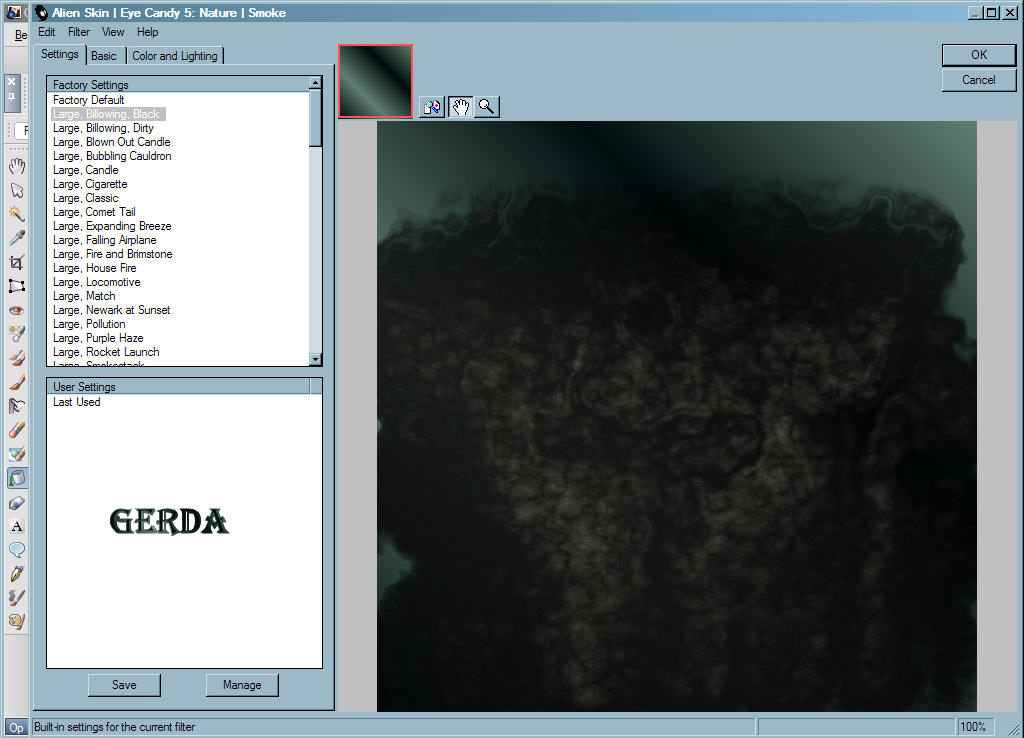Image resolution: width=1024 pixels, height=738 pixels.
Task: Select the Large, Match preset
Action: (x=84, y=296)
